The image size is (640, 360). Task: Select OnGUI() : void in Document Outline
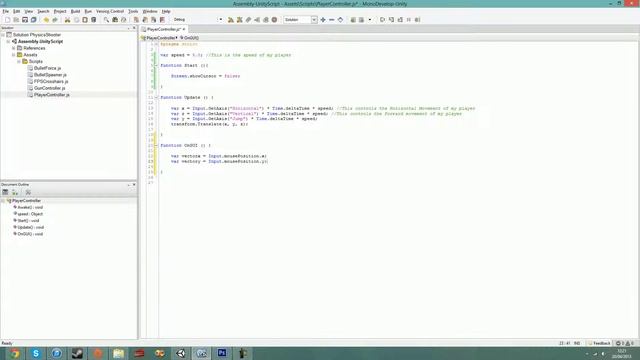(x=29, y=234)
